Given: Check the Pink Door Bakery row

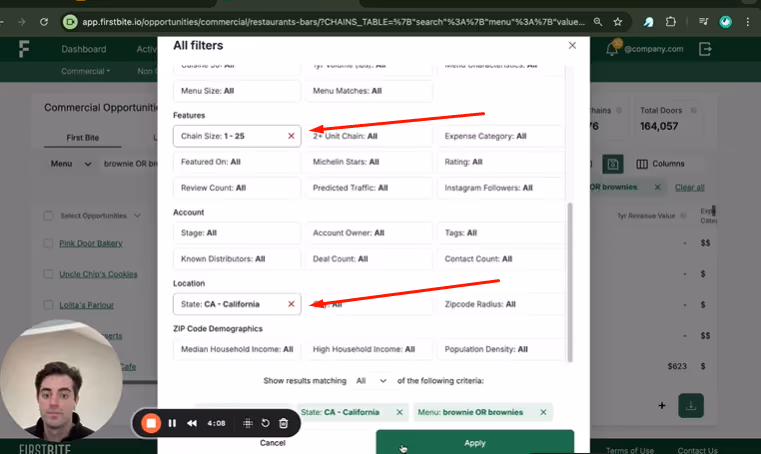Looking at the screenshot, I should pyautogui.click(x=48, y=243).
